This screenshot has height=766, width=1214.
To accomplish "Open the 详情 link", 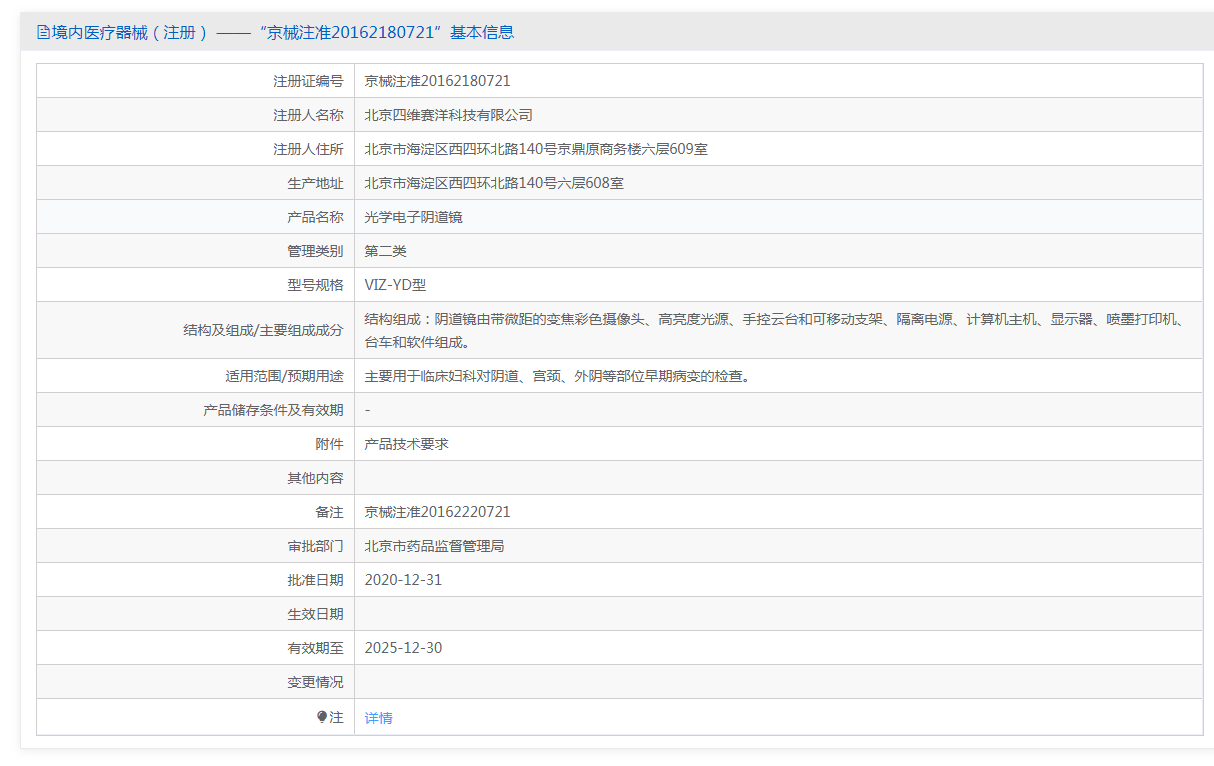I will [378, 718].
